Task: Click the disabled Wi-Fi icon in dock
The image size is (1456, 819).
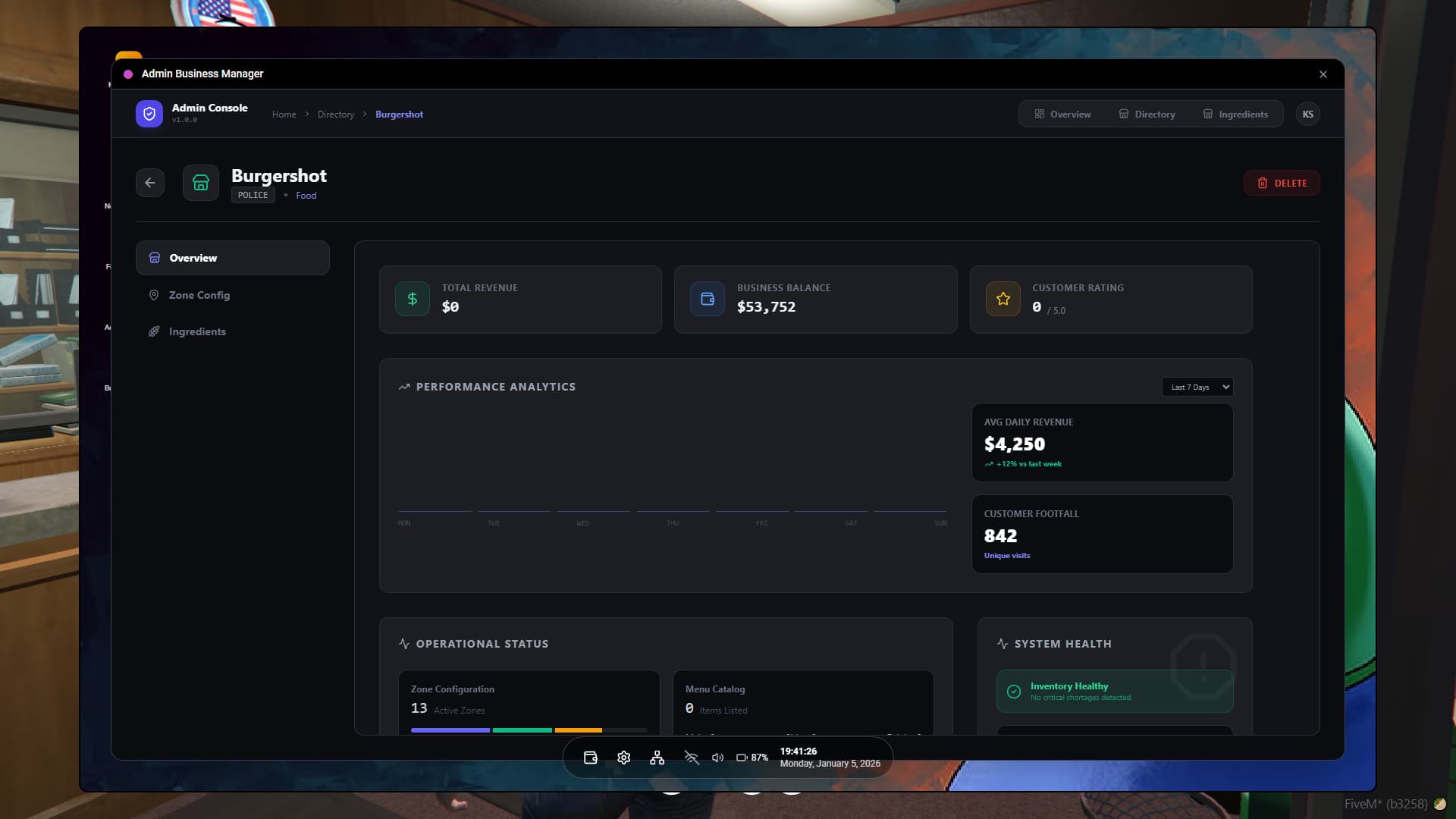Action: 691,758
